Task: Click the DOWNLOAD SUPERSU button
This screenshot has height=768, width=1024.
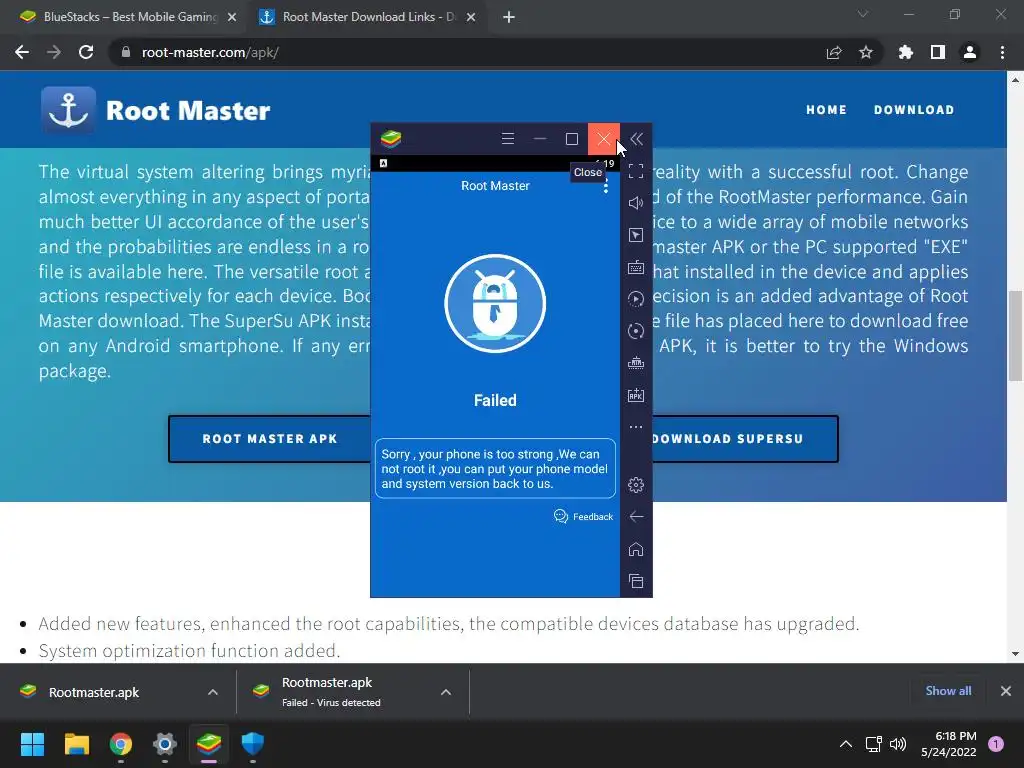Action: pyautogui.click(x=745, y=439)
